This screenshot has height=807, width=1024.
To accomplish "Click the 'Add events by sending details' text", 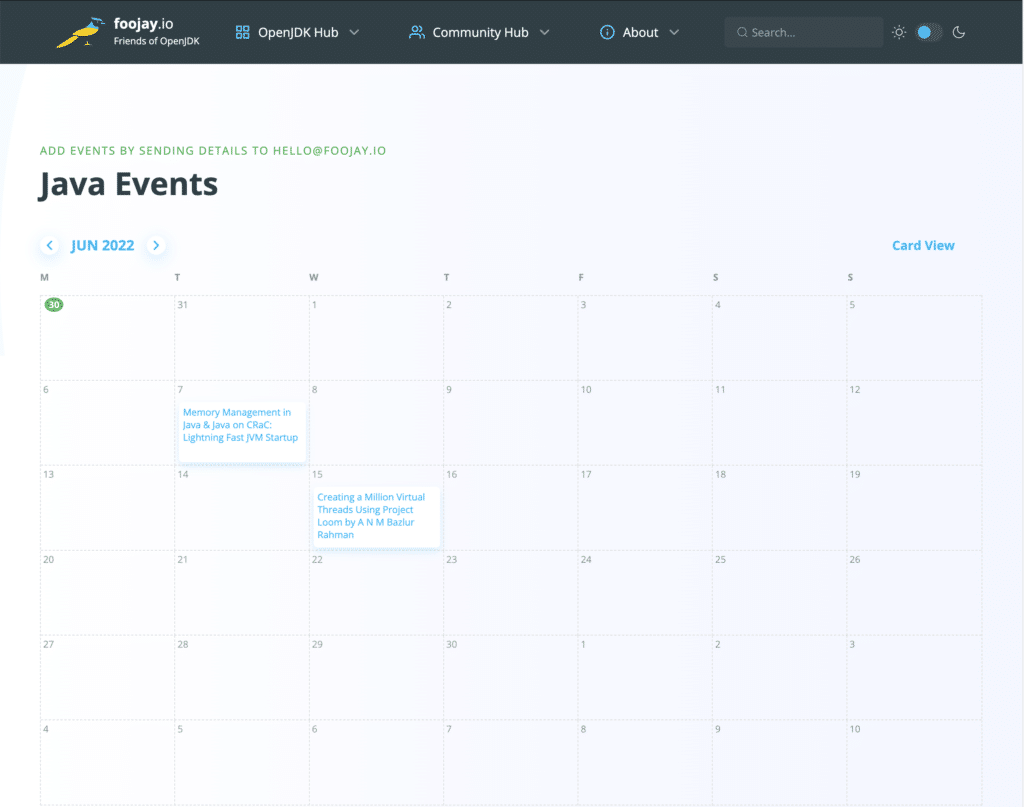I will pos(213,151).
